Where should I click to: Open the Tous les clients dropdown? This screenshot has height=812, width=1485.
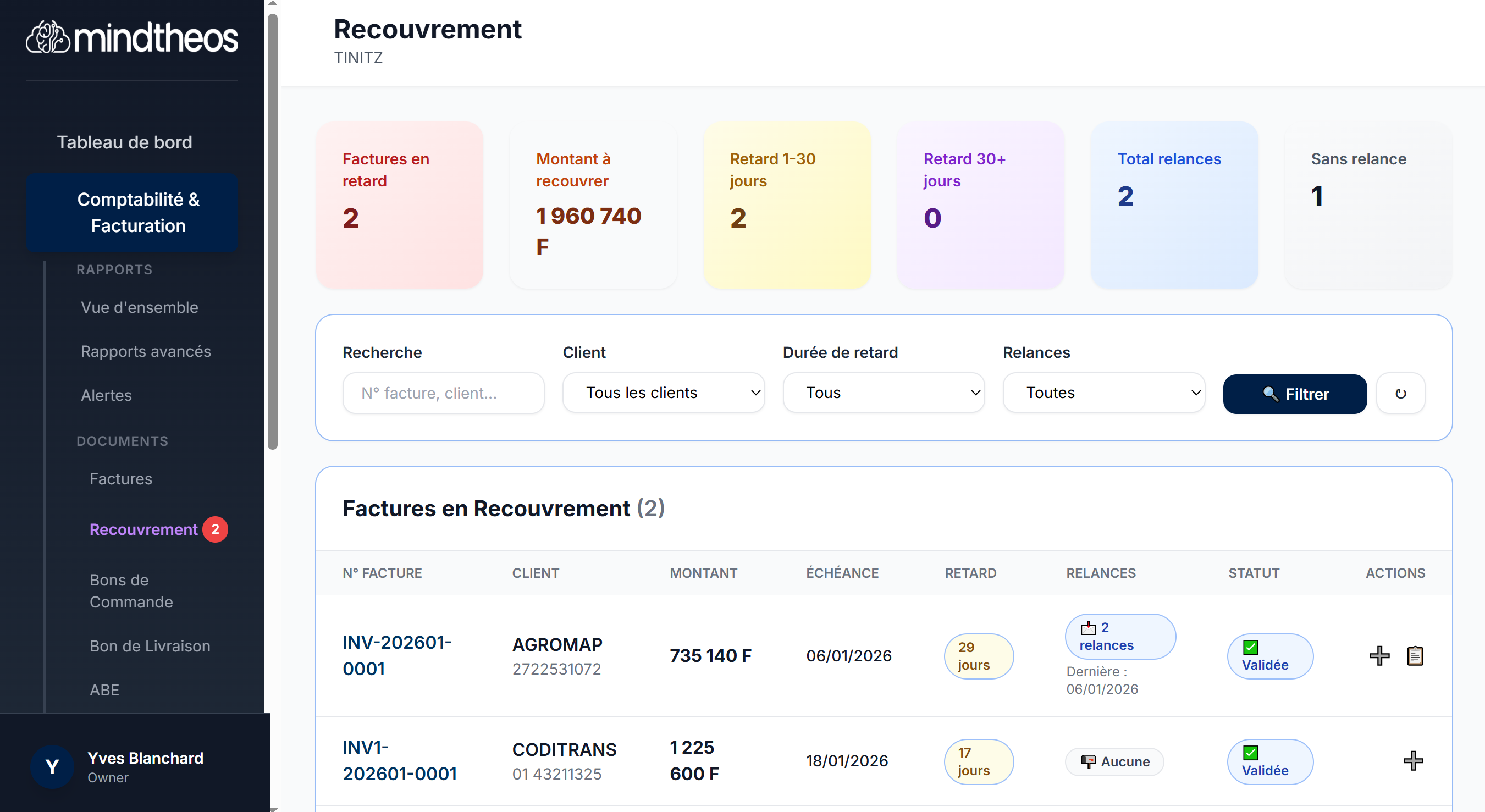click(663, 393)
